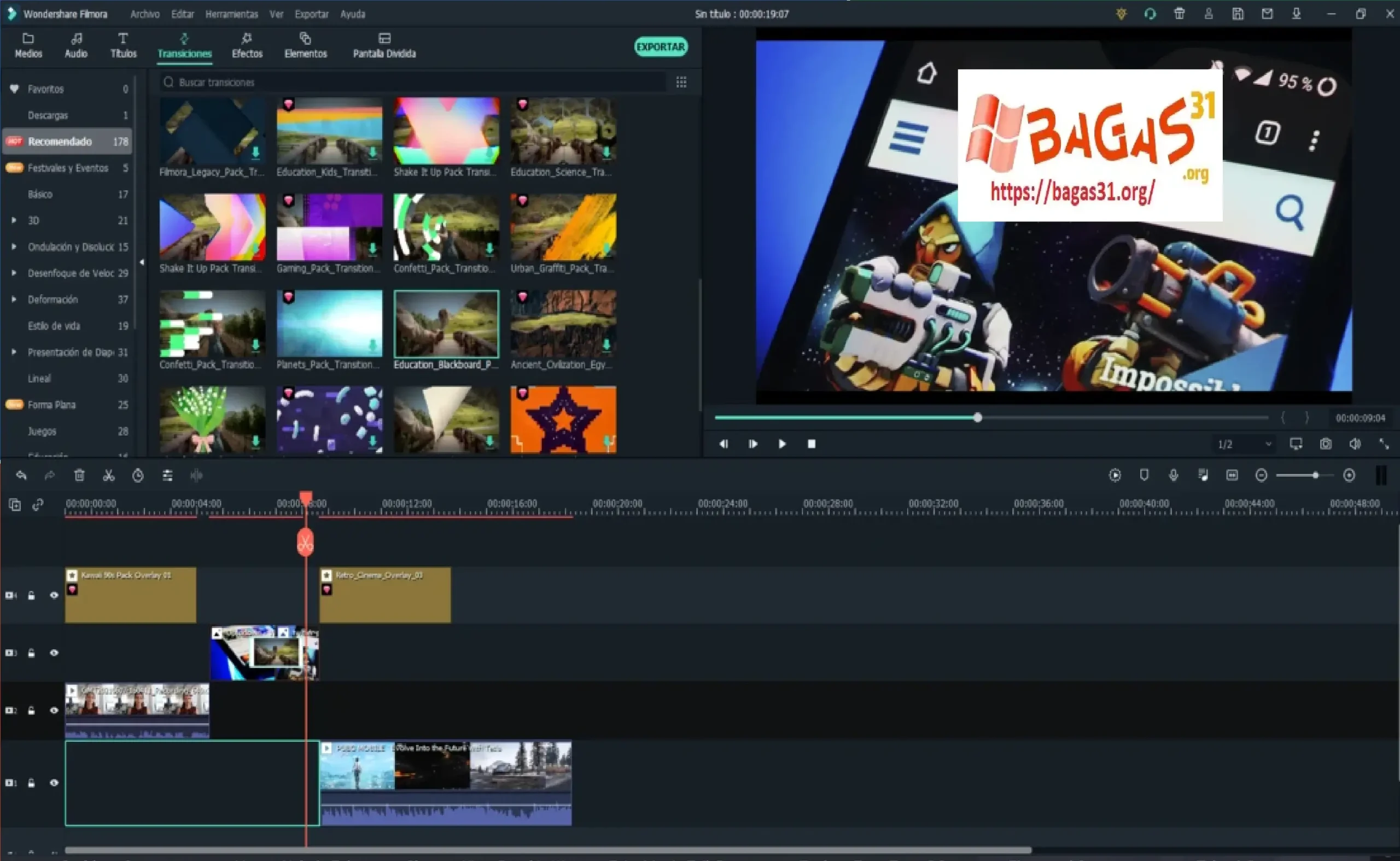1400x861 pixels.
Task: Select the Recomendado category
Action: point(60,142)
